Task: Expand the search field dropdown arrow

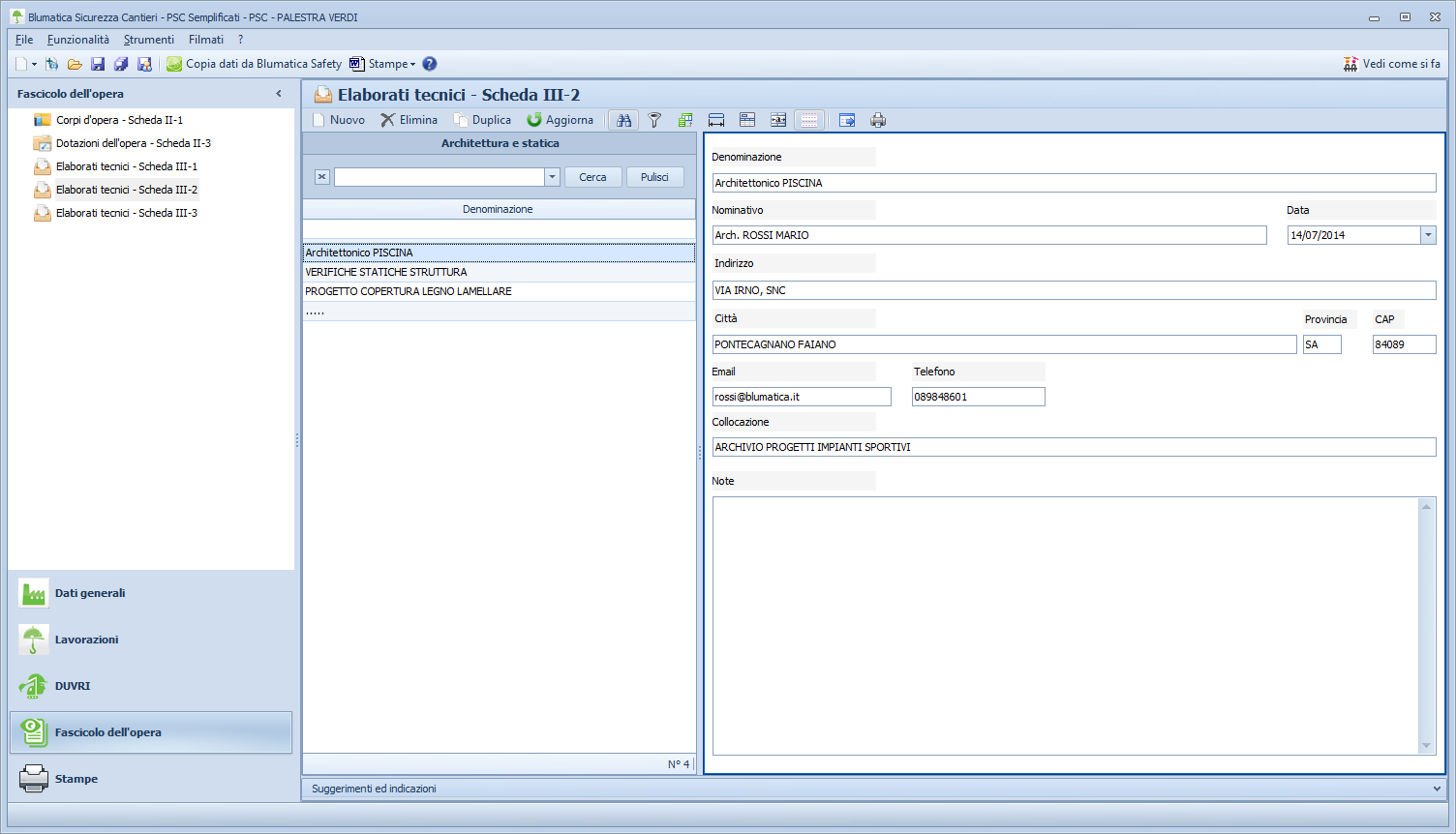Action: 552,177
